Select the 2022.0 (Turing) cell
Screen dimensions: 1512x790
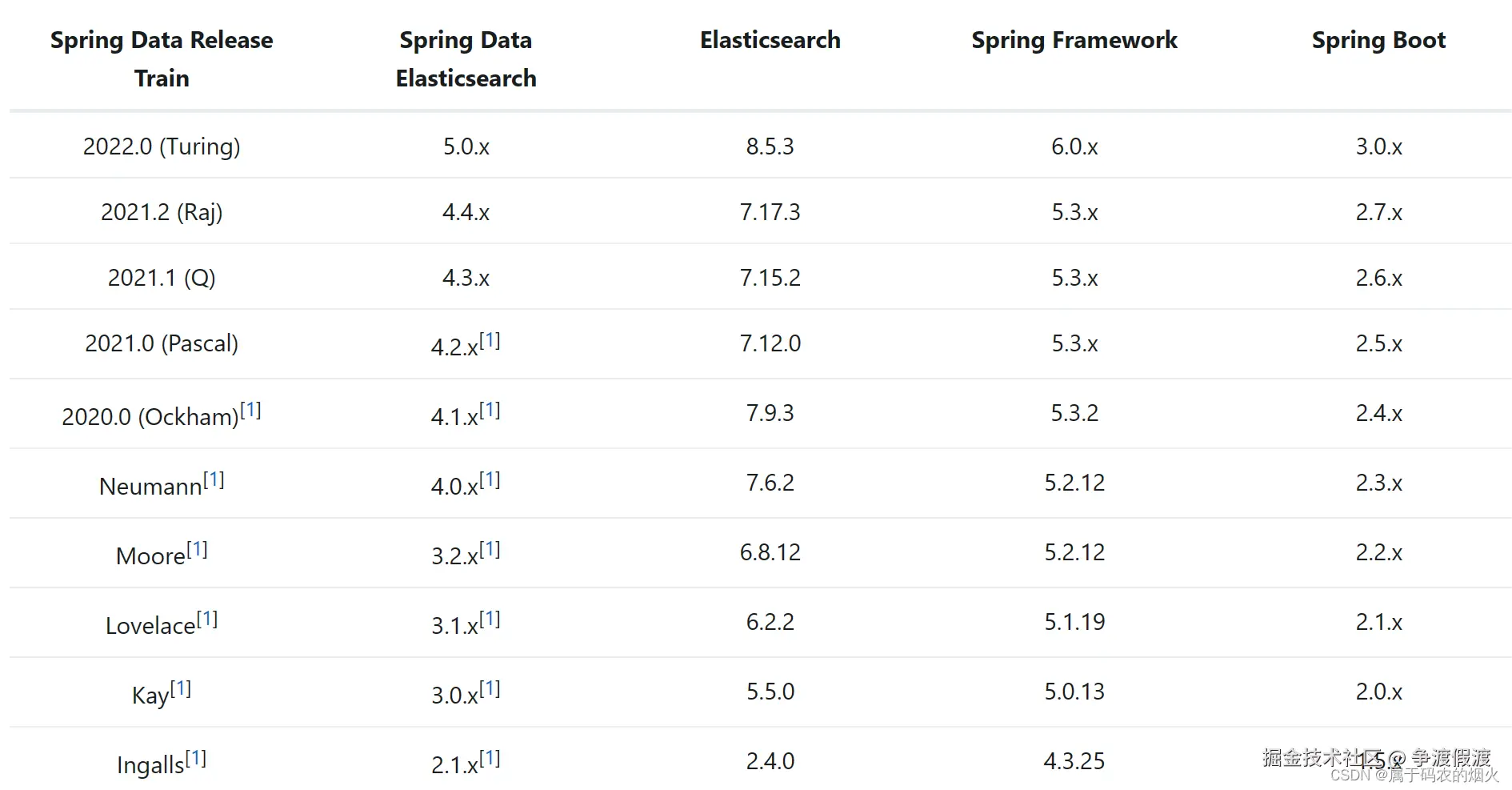coord(162,146)
